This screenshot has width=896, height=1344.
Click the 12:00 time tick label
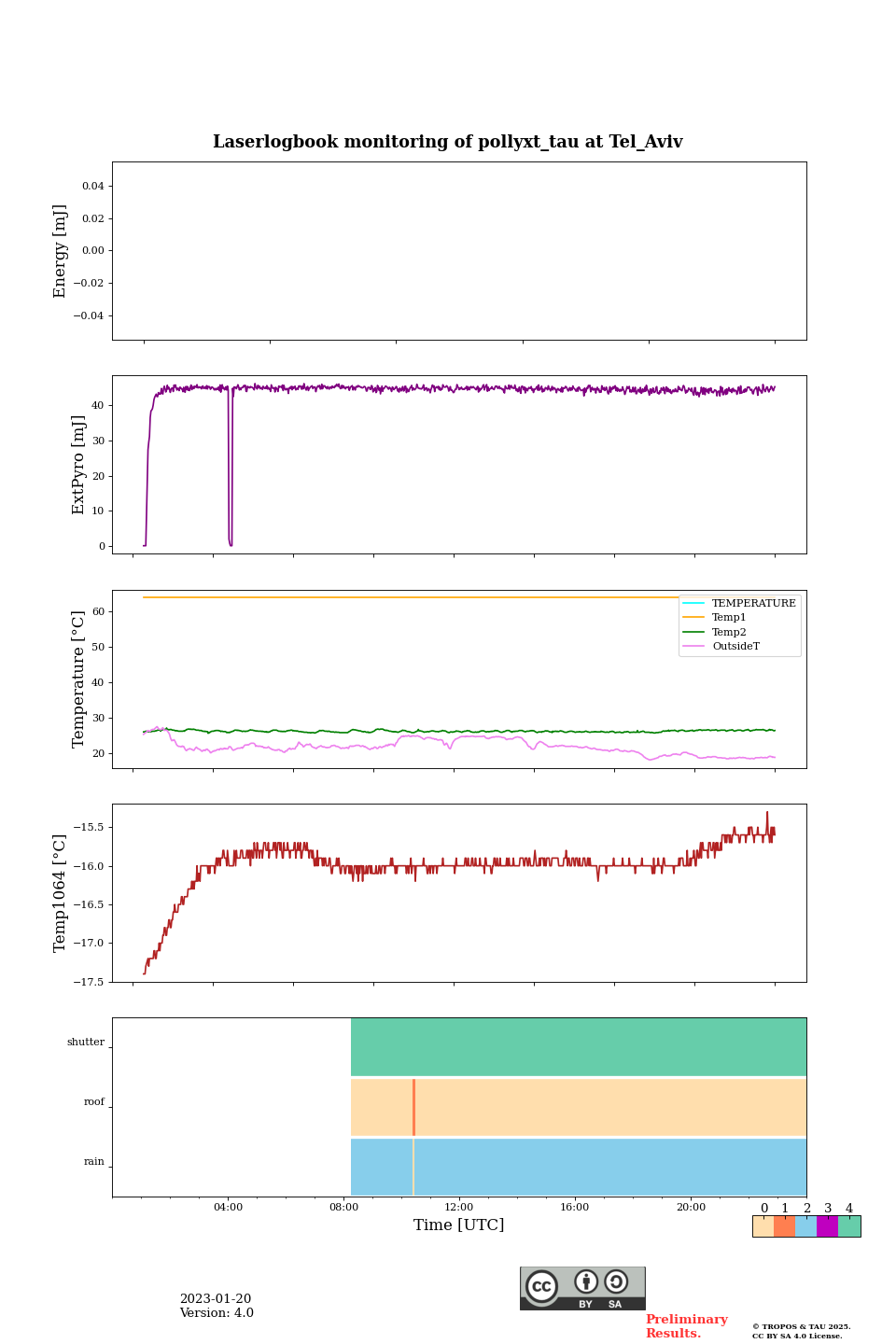459,1207
